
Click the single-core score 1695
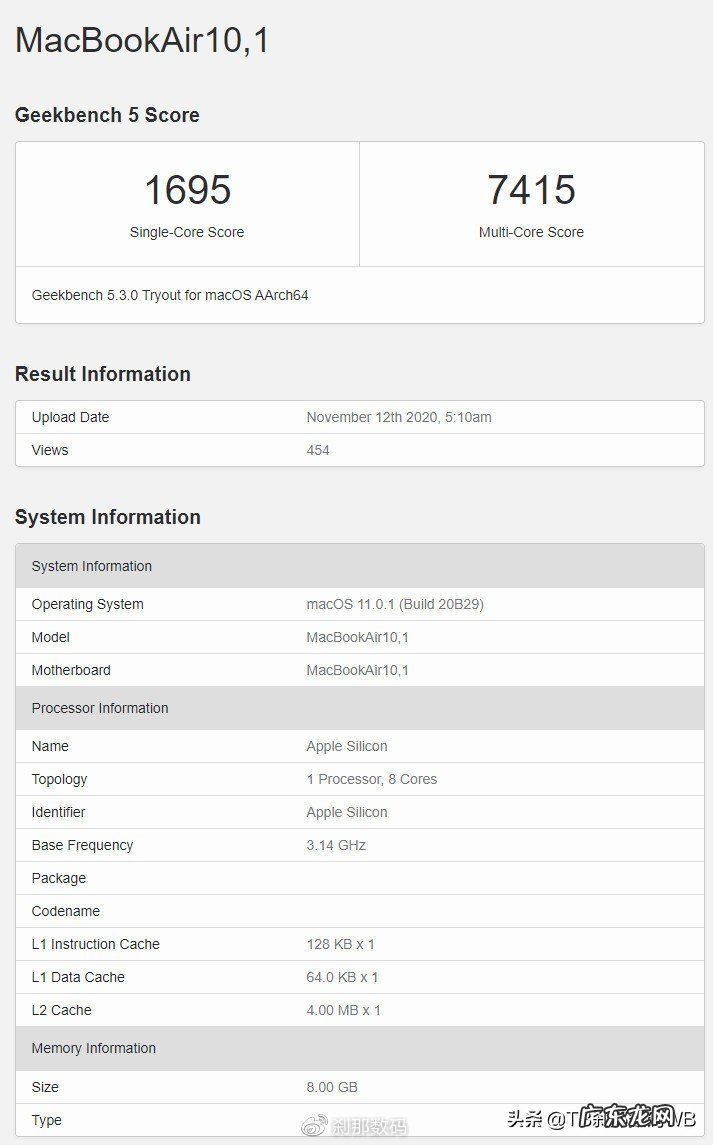[187, 190]
